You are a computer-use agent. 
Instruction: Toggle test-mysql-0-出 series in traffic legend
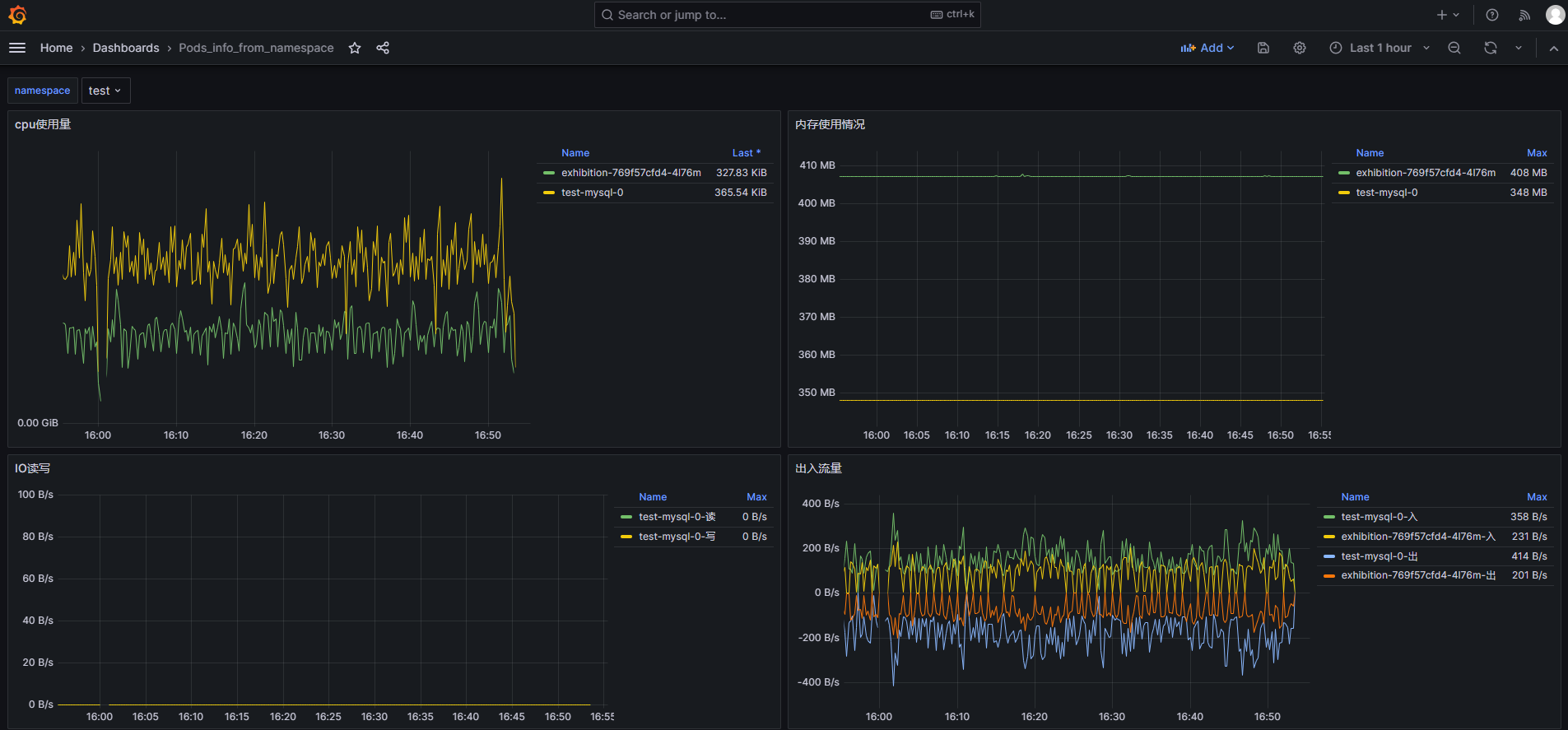point(1379,556)
